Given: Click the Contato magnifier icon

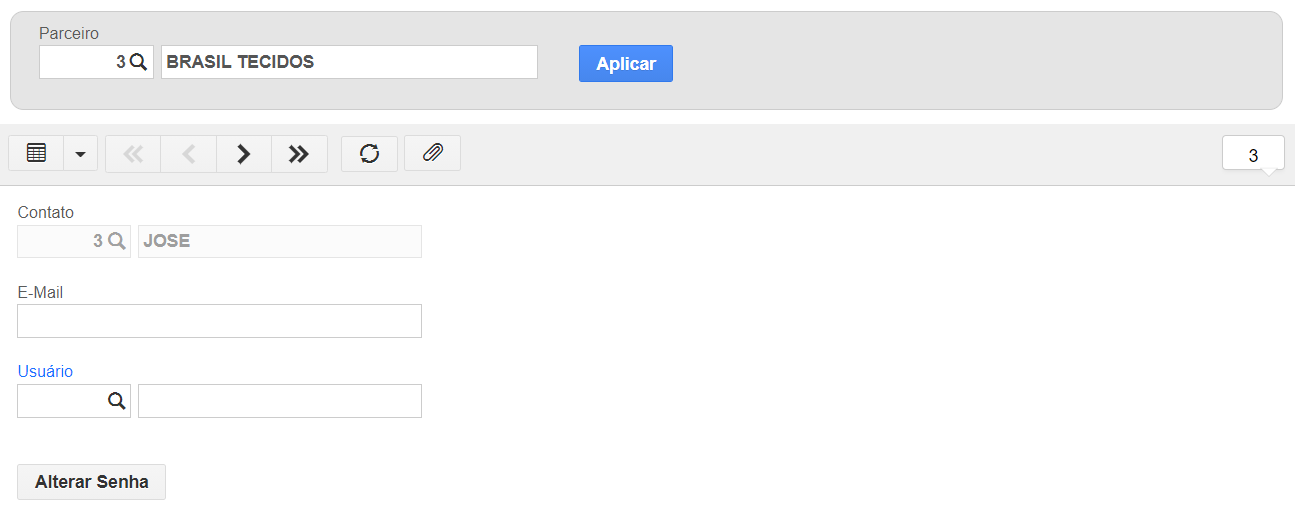Looking at the screenshot, I should [x=116, y=241].
